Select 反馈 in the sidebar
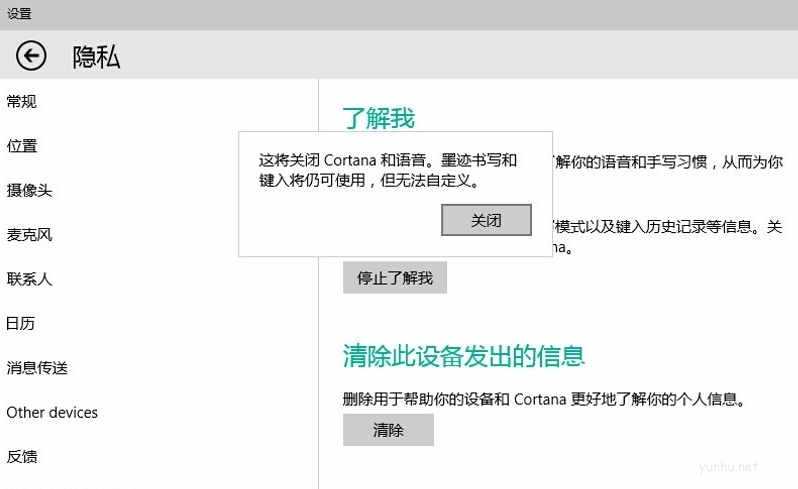This screenshot has height=489, width=798. point(22,456)
